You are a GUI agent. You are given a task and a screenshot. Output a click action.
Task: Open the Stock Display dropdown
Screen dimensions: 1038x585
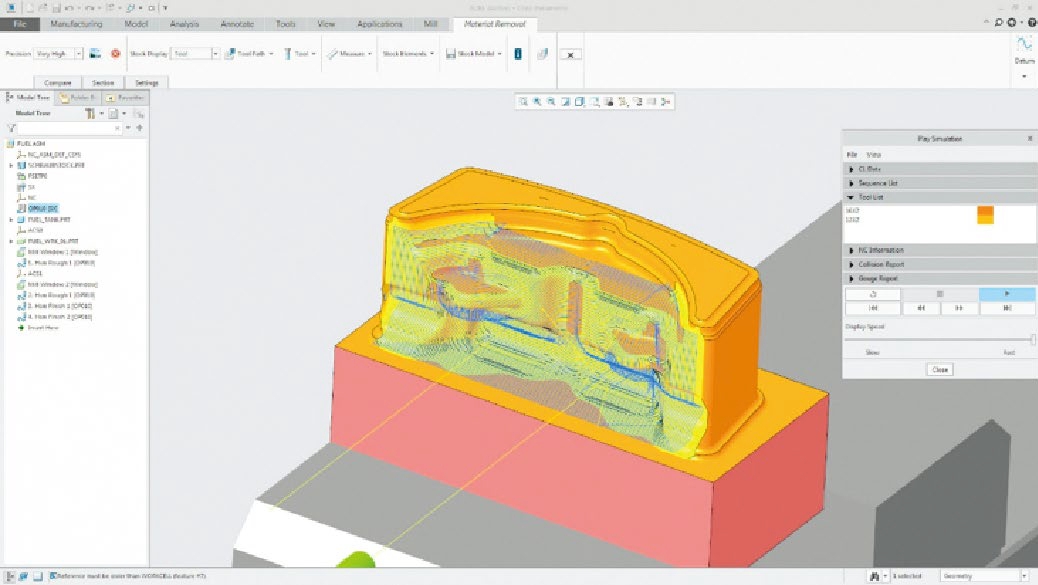coord(195,54)
